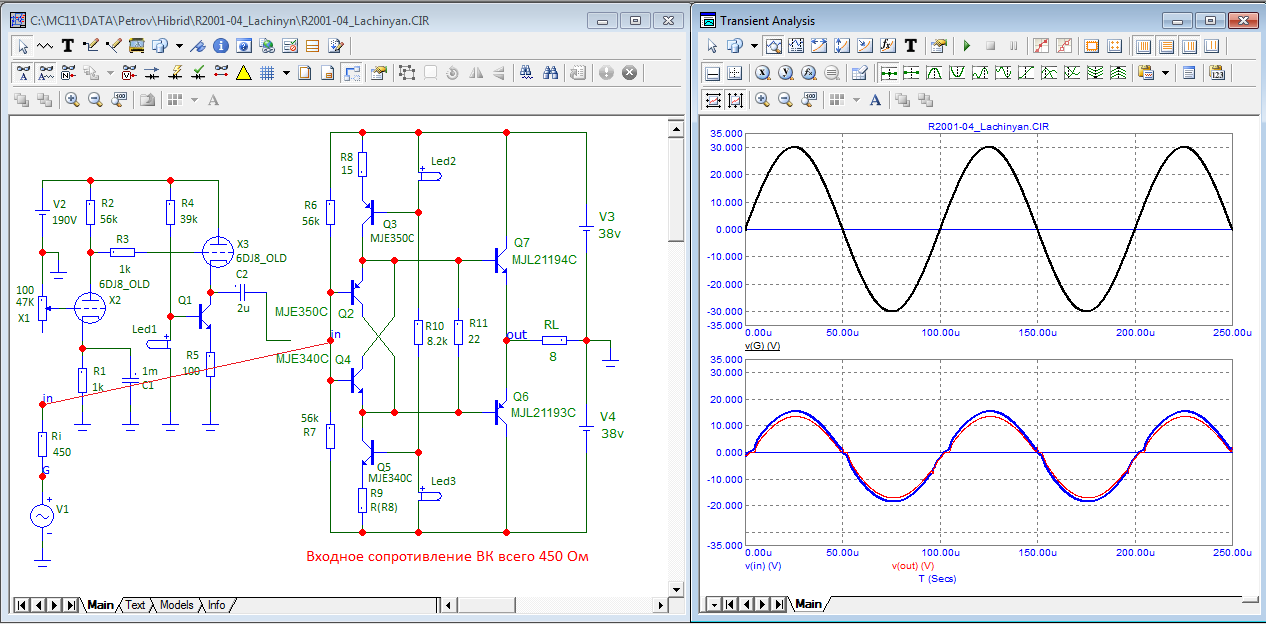Viewport: 1266px width, 624px height.
Task: Click the Info mode icon in schematic toolbar
Action: pos(221,45)
